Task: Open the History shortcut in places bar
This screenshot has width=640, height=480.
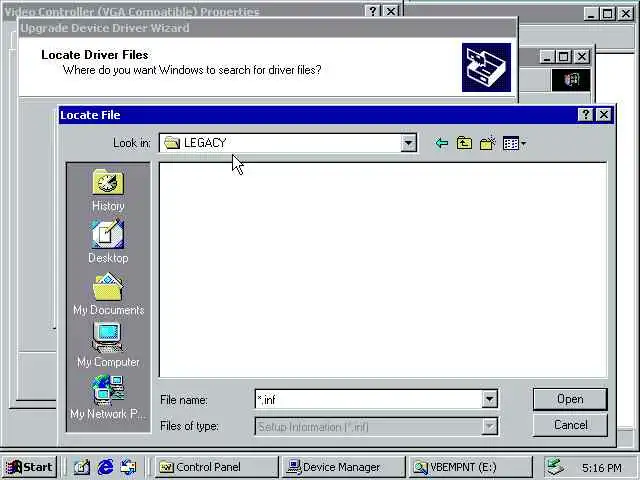Action: tap(108, 190)
